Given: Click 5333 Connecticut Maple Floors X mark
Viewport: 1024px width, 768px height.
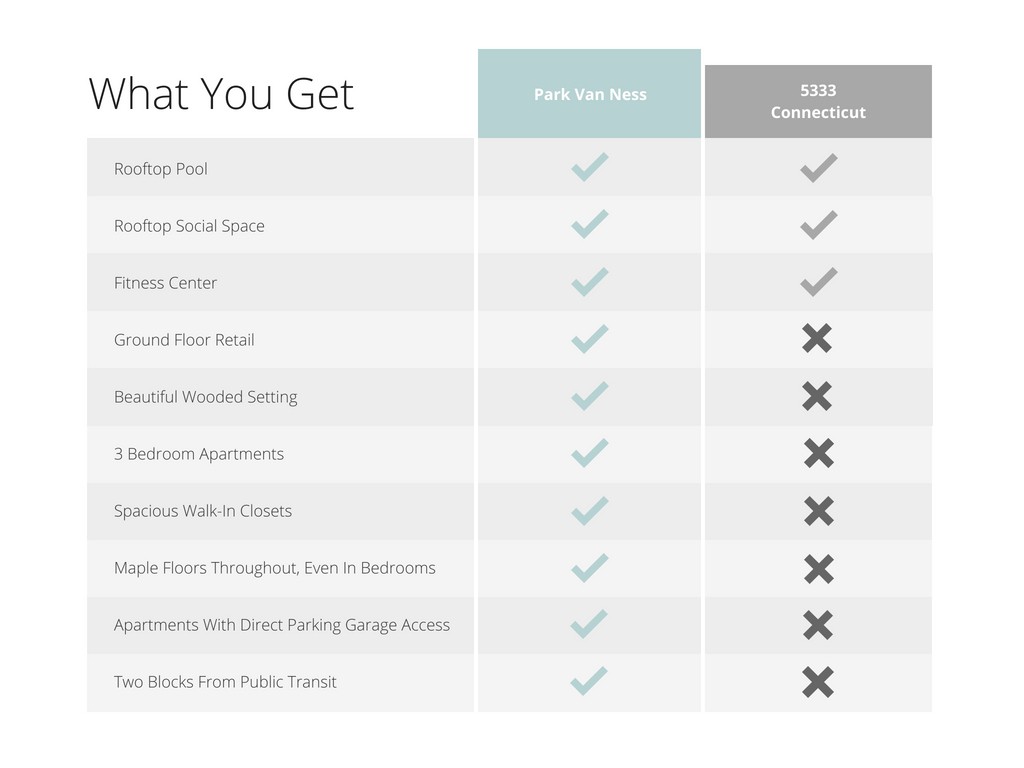Looking at the screenshot, I should tap(818, 568).
